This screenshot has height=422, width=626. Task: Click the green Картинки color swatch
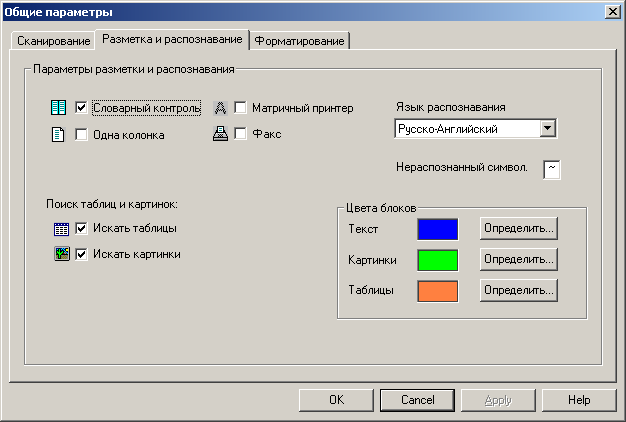coord(438,260)
